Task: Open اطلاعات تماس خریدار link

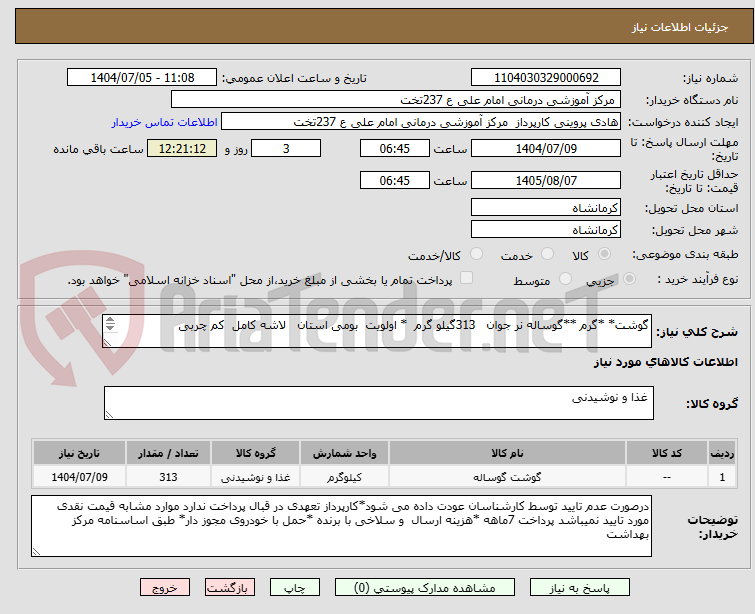Action: pyautogui.click(x=165, y=122)
